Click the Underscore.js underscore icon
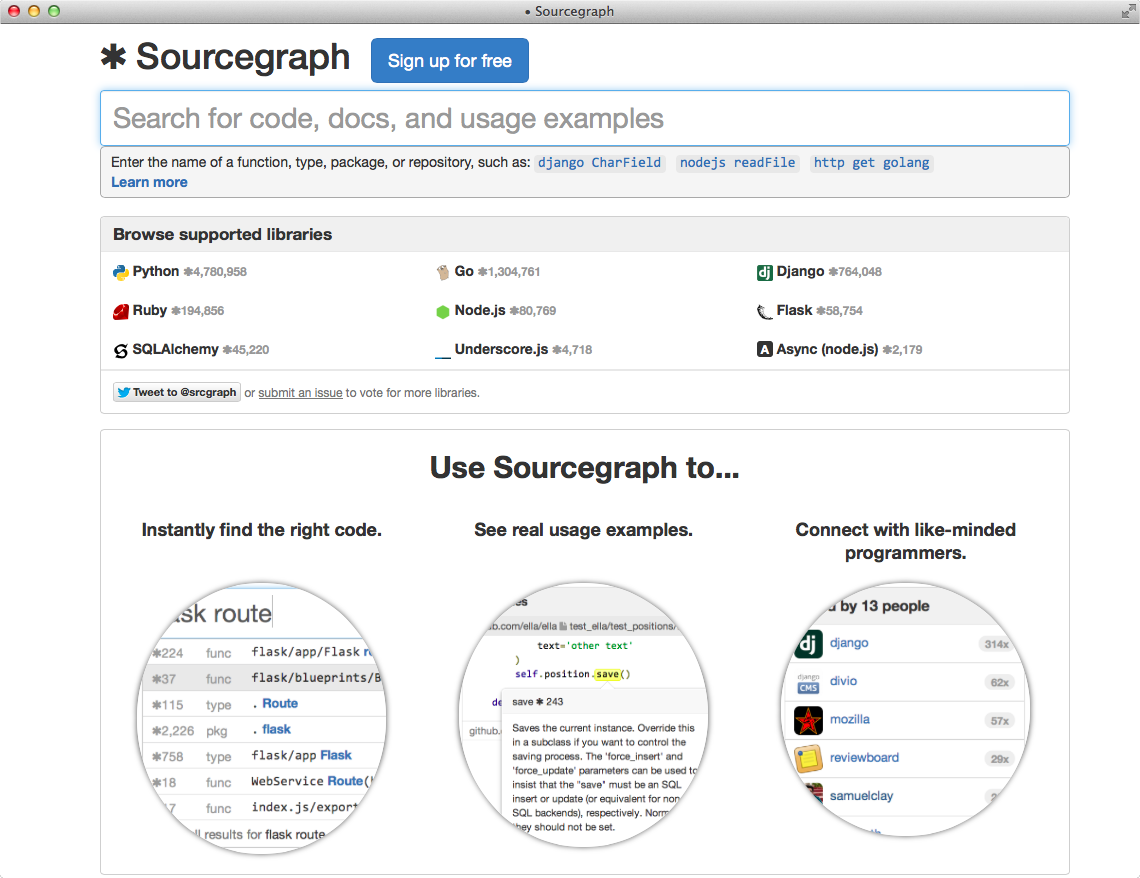Viewport: 1140px width, 878px height. tap(443, 356)
